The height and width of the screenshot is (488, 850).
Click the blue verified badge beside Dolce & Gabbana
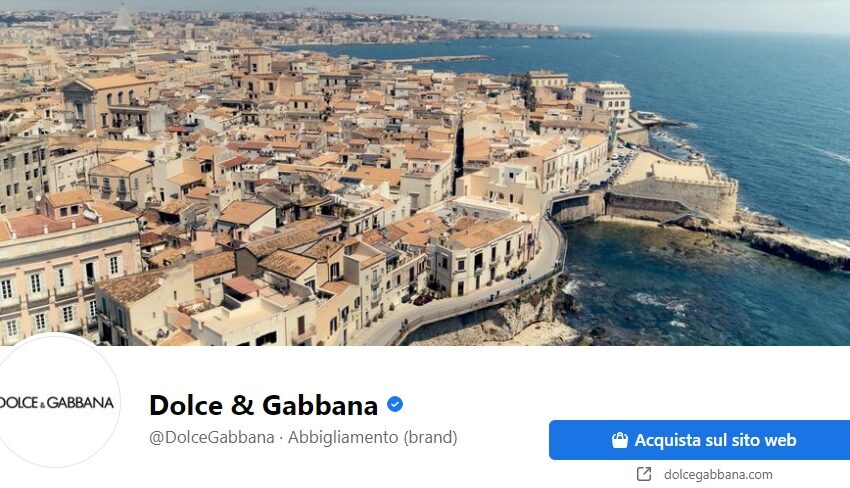395,404
